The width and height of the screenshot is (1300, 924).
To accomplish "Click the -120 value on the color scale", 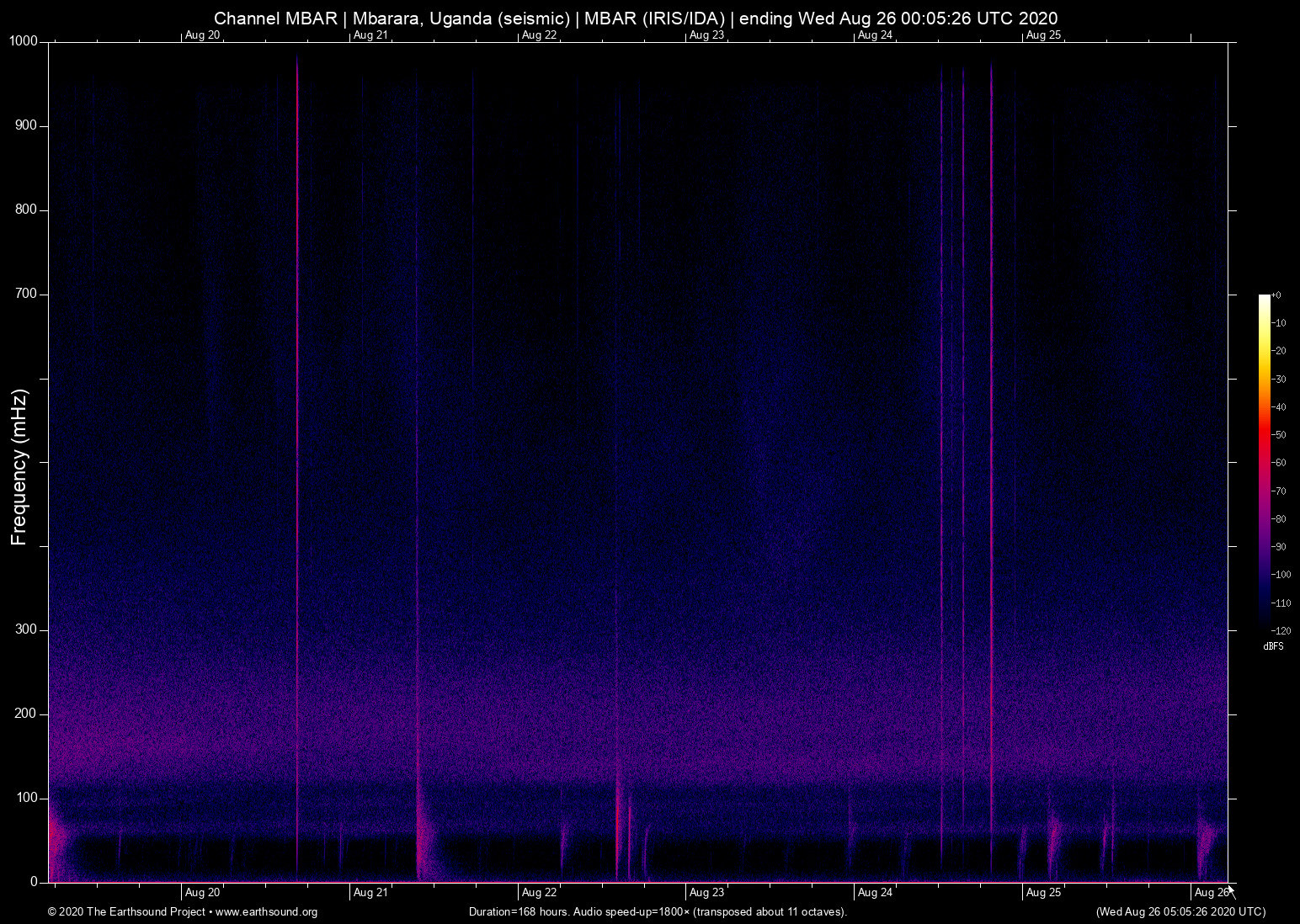I will (1281, 631).
